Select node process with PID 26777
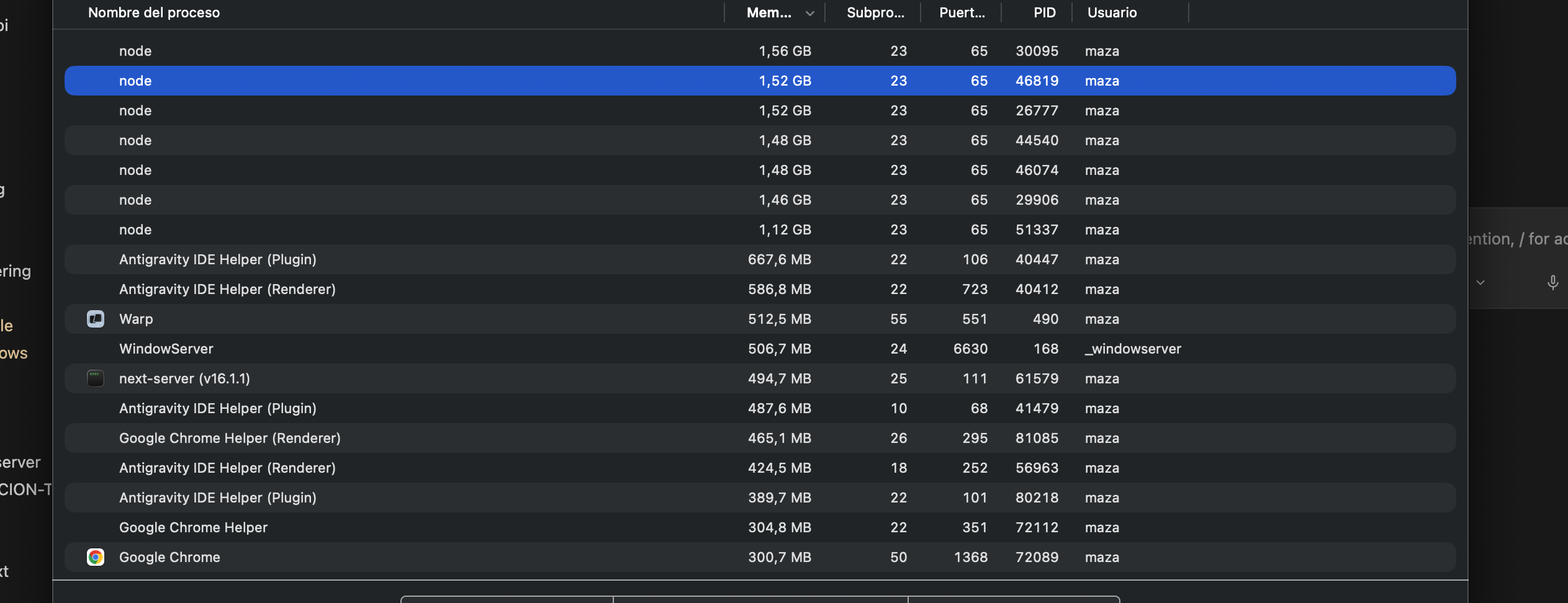The width and height of the screenshot is (1568, 603). [760, 110]
